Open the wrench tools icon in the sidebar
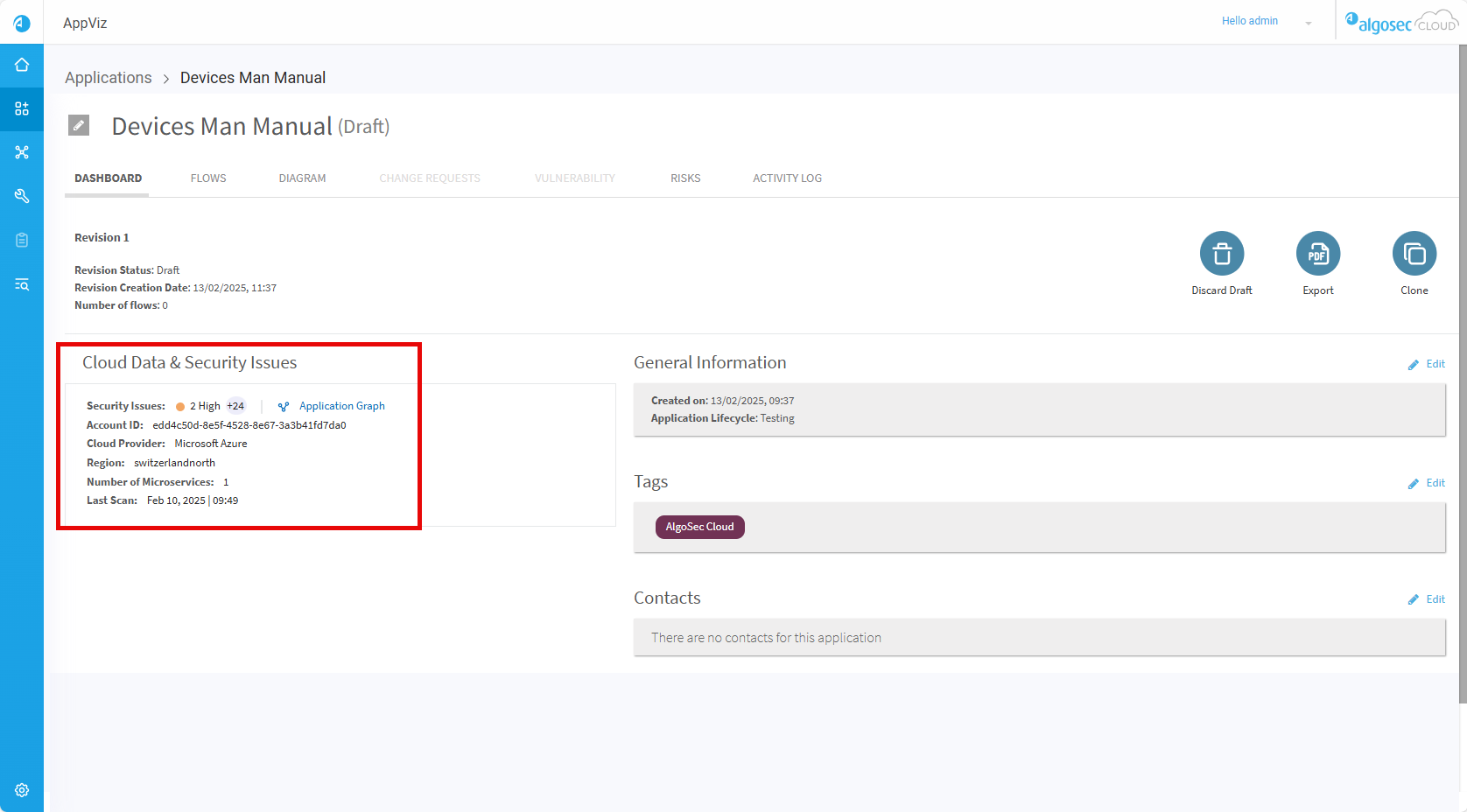The width and height of the screenshot is (1467, 812). 22,196
